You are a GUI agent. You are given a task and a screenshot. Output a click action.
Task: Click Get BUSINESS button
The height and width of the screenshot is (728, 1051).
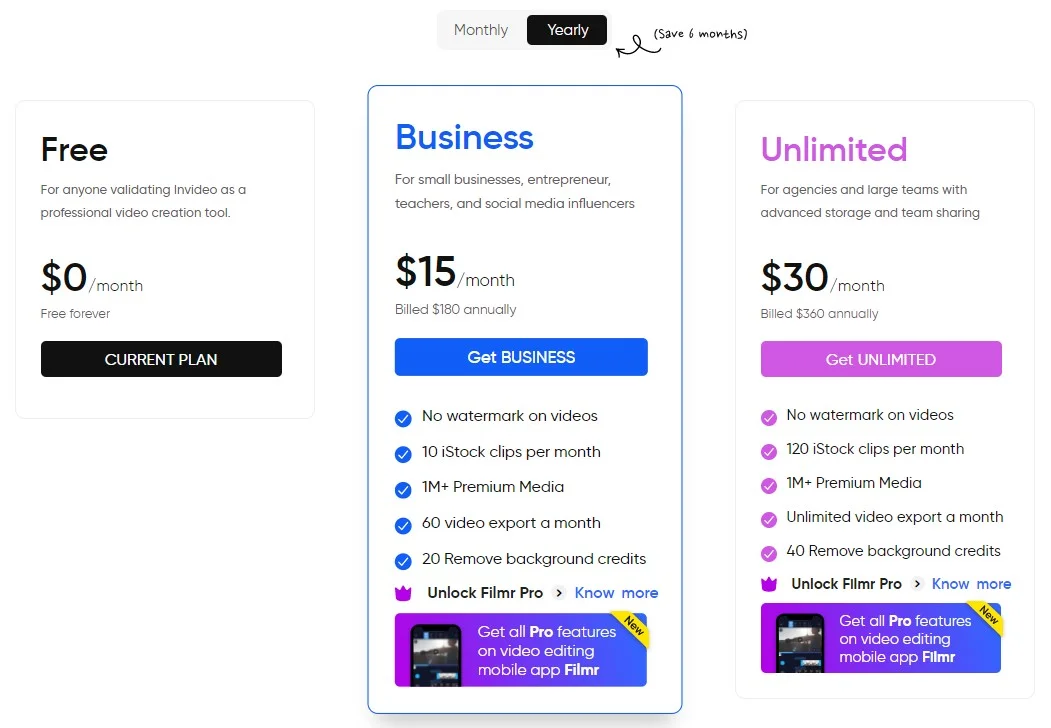click(521, 357)
